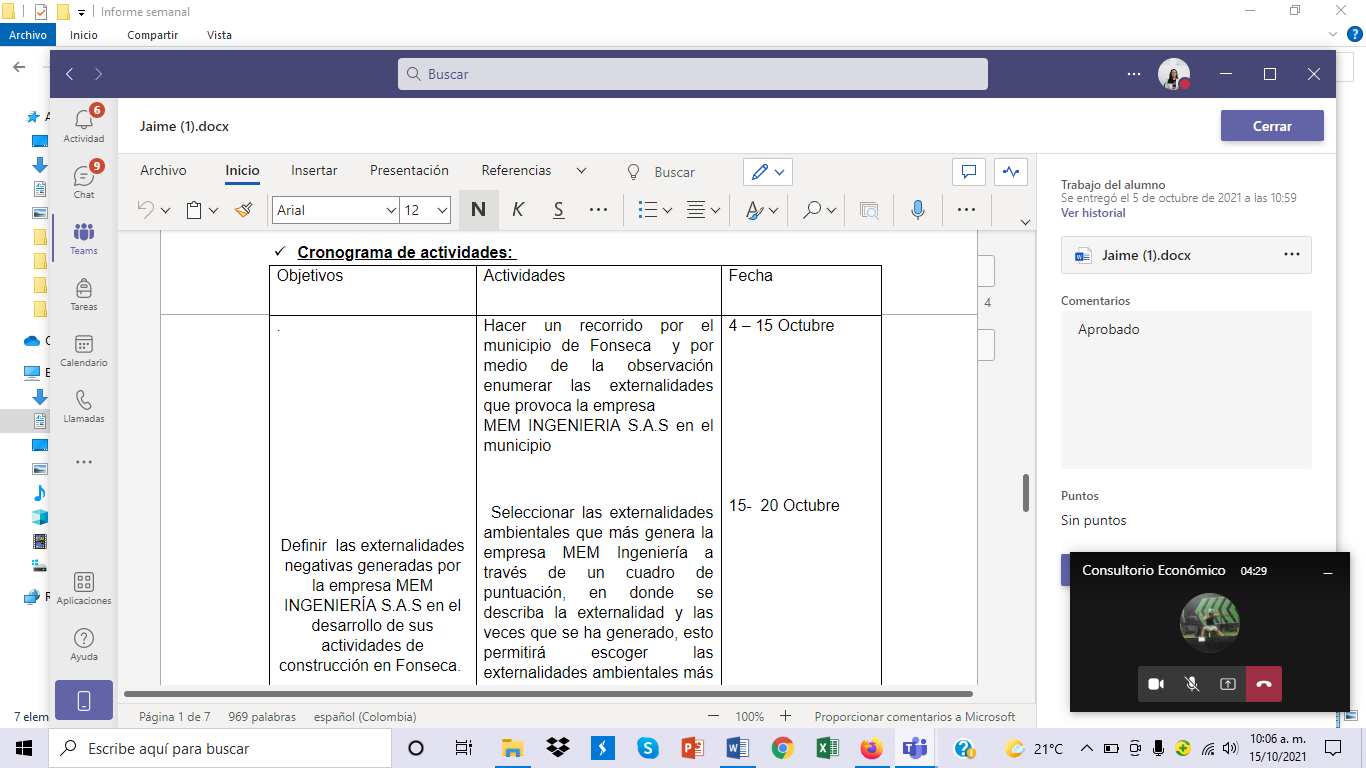This screenshot has height=768, width=1366.
Task: Open the Referencias ribbon tab
Action: (516, 171)
